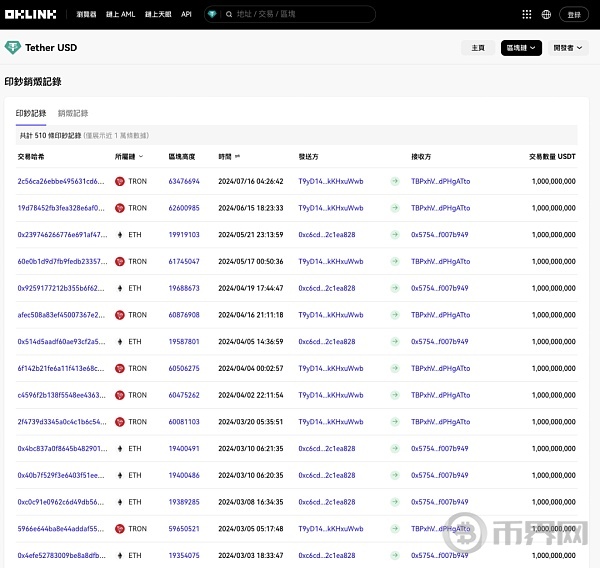Open the 瀏覽器 explorer menu
The image size is (600, 568).
click(x=86, y=15)
